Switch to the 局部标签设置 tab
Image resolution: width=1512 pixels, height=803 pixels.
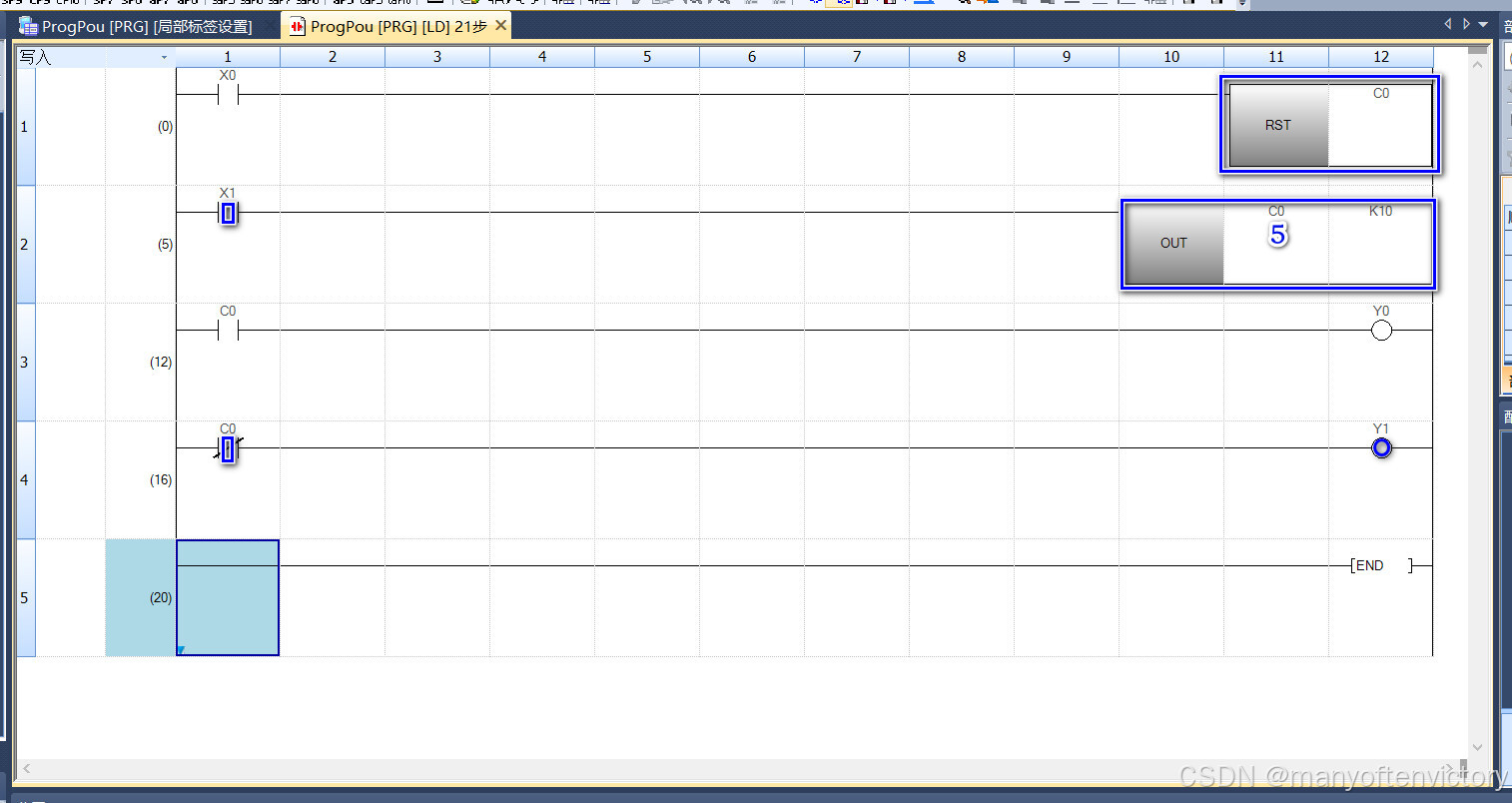[x=136, y=26]
